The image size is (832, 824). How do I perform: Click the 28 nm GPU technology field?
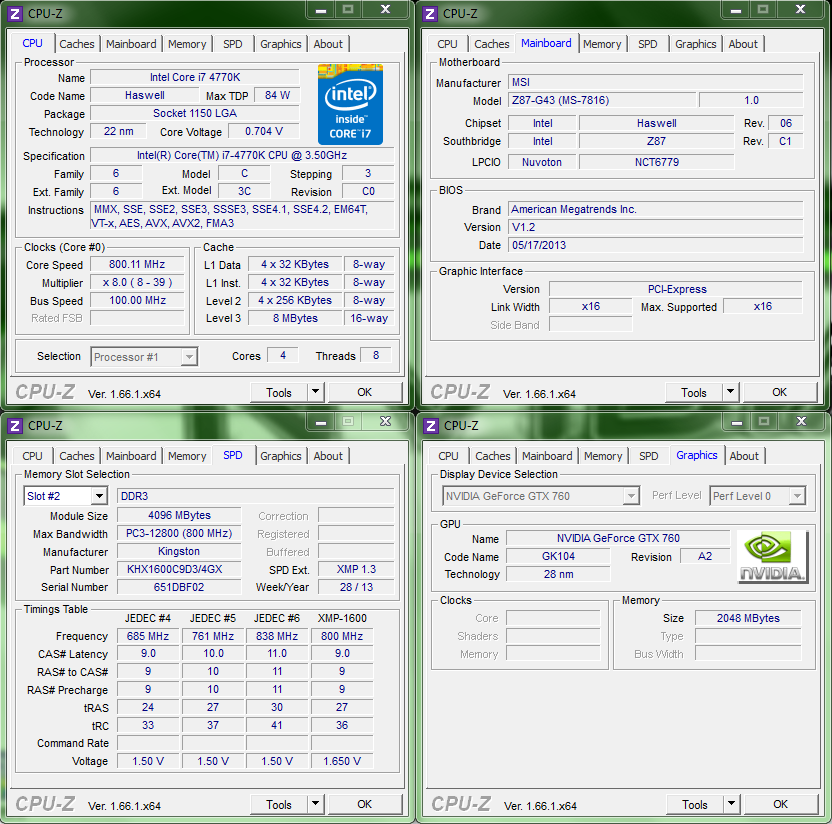558,575
